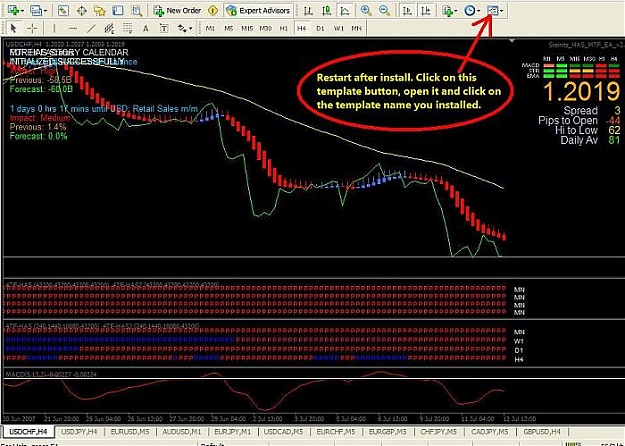This screenshot has width=625, height=446.
Task: Switch to the CADJPY,M5 chart tab
Action: click(x=489, y=432)
